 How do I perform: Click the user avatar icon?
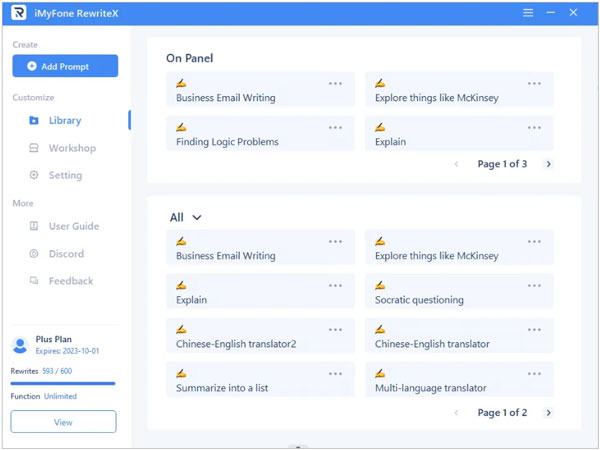coord(20,345)
